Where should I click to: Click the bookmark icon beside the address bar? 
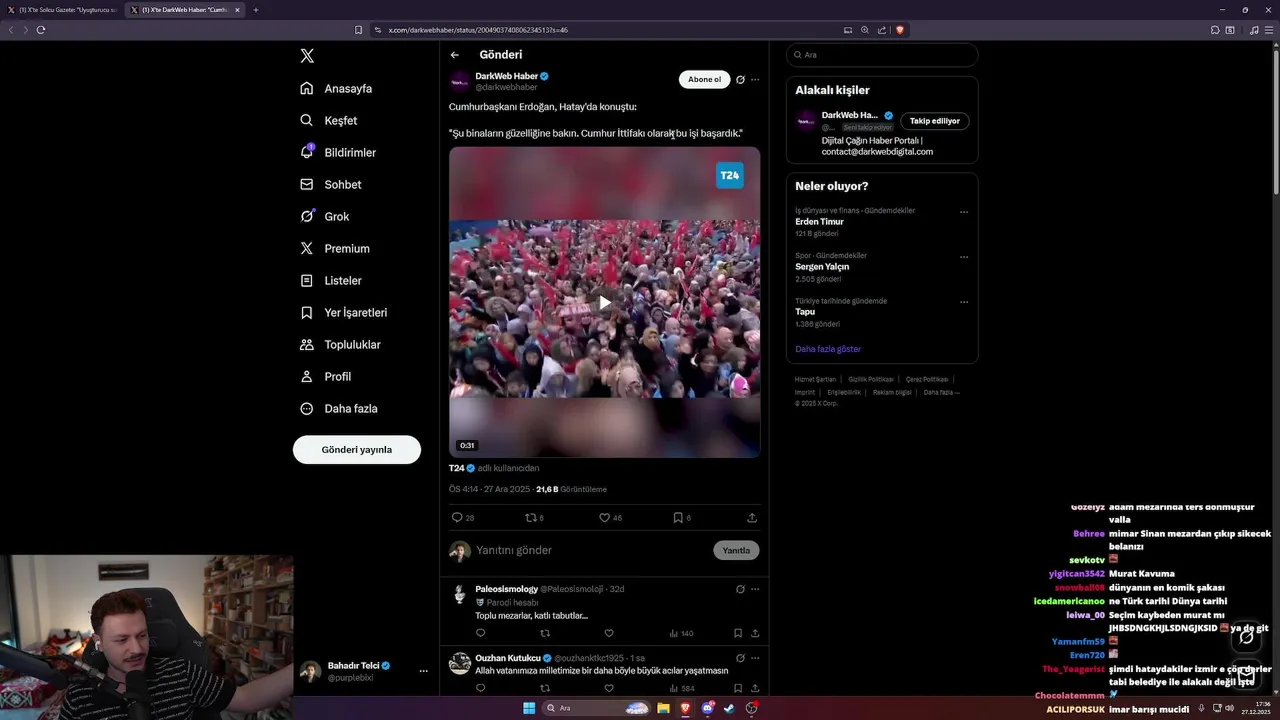358,30
